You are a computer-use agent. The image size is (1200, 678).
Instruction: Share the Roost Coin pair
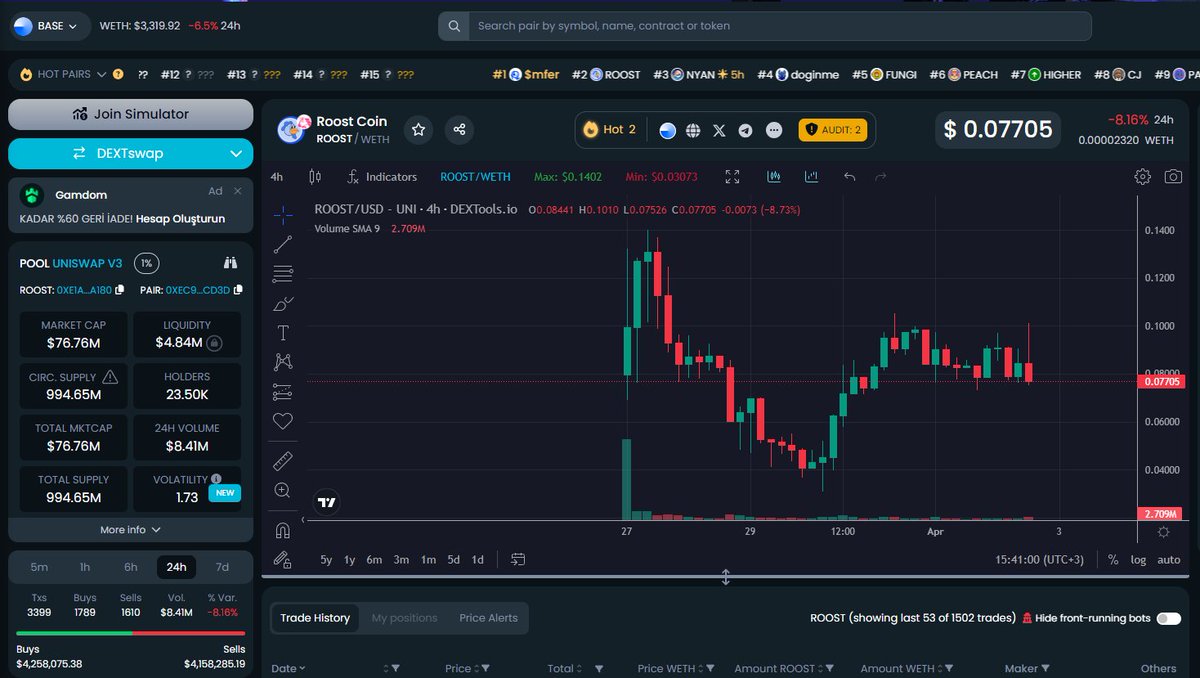(460, 129)
